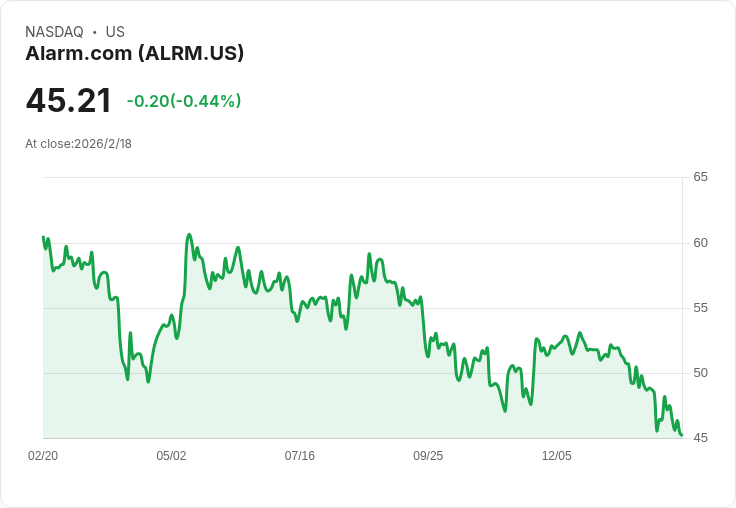
Task: Click the NASDAQ exchange label
Action: pos(54,32)
